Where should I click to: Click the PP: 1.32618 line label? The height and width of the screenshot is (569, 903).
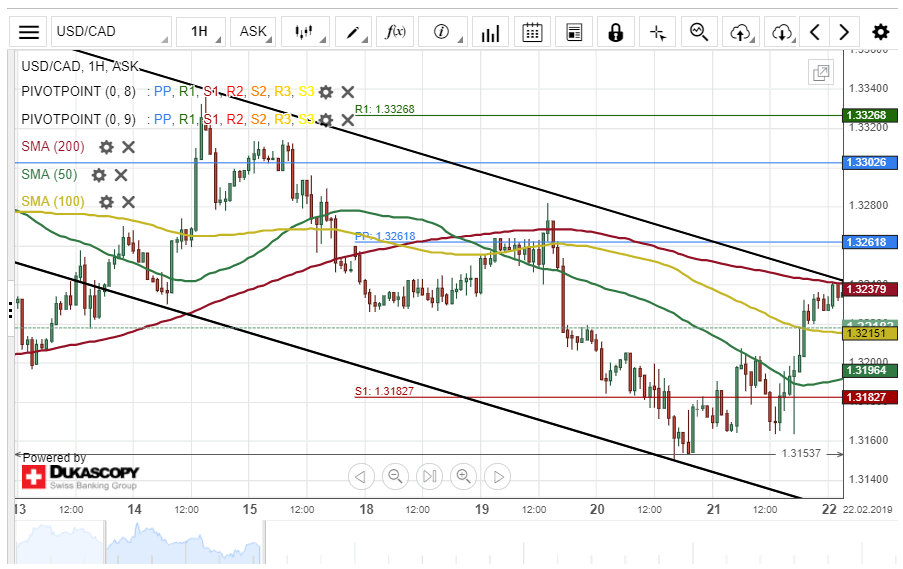click(x=385, y=236)
